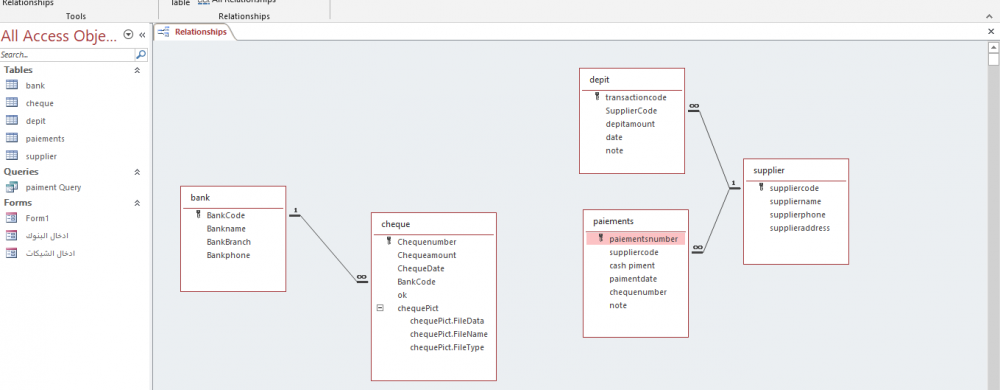
Task: Select the date field in depit table
Action: click(614, 137)
